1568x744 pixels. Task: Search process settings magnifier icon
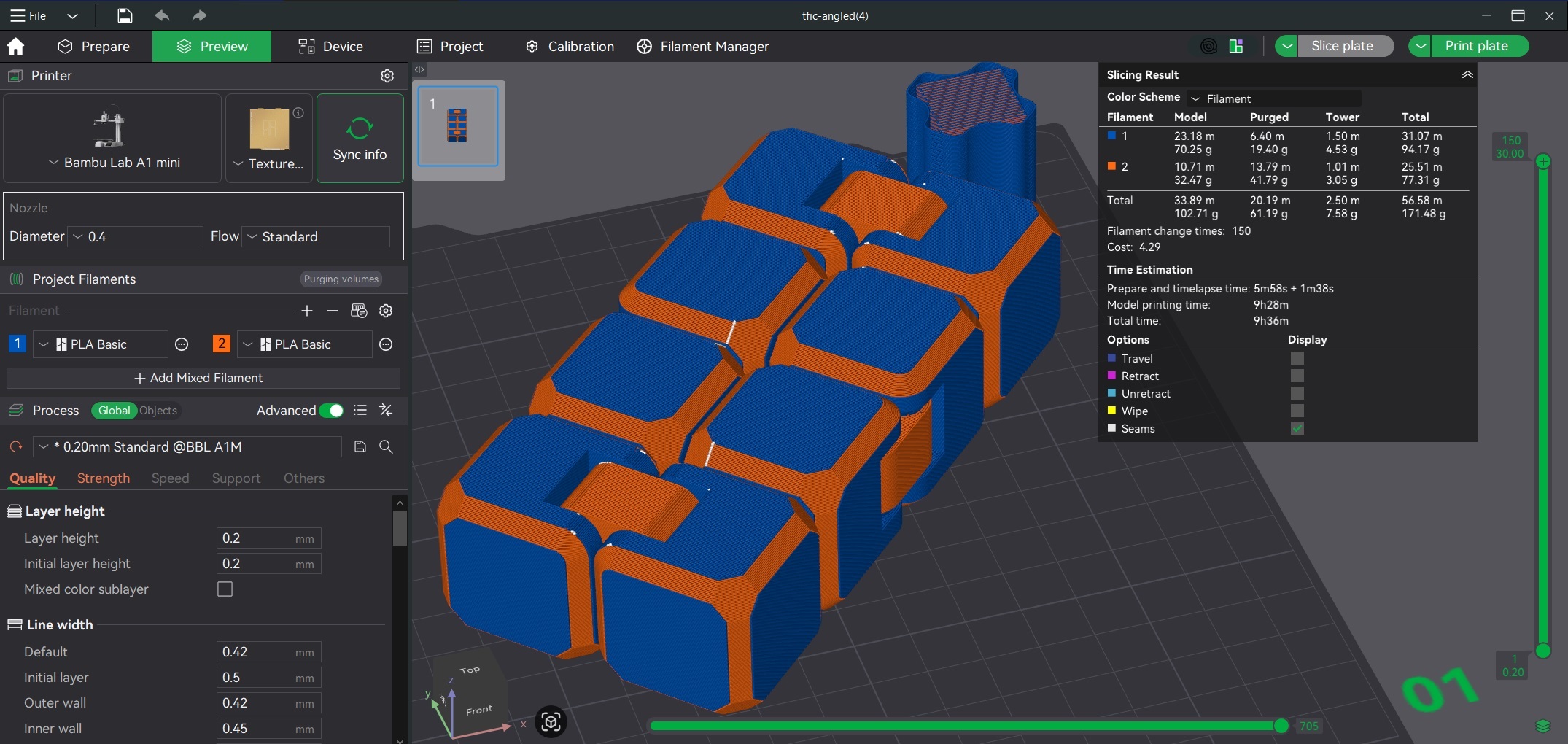(387, 446)
